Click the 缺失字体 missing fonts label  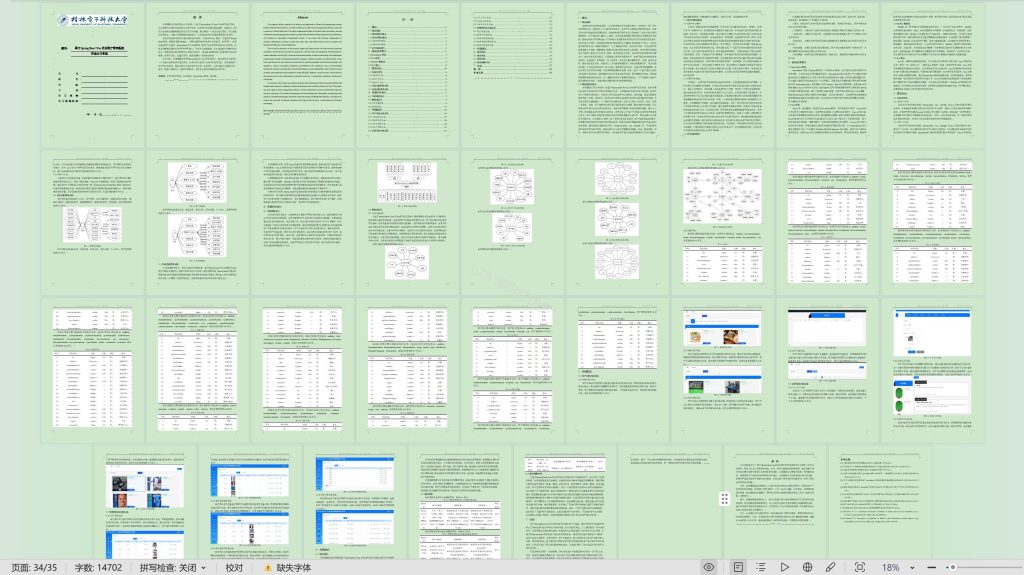click(293, 568)
